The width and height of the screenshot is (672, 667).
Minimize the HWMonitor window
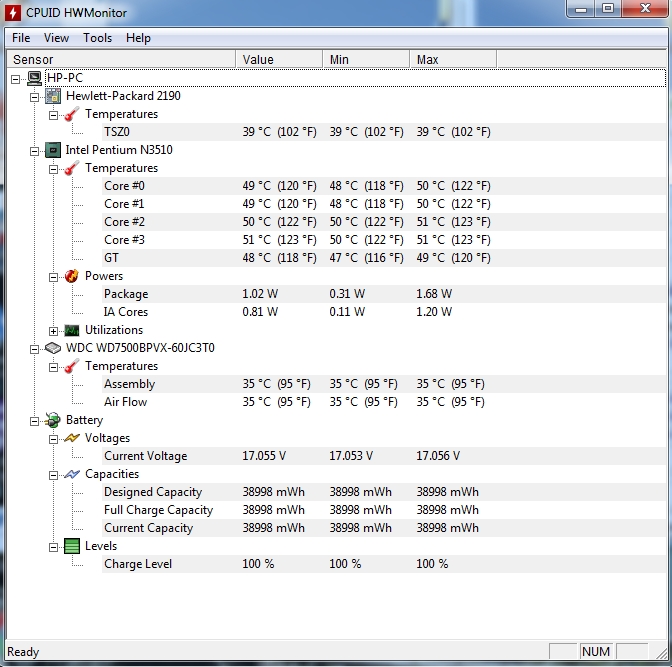click(x=581, y=9)
